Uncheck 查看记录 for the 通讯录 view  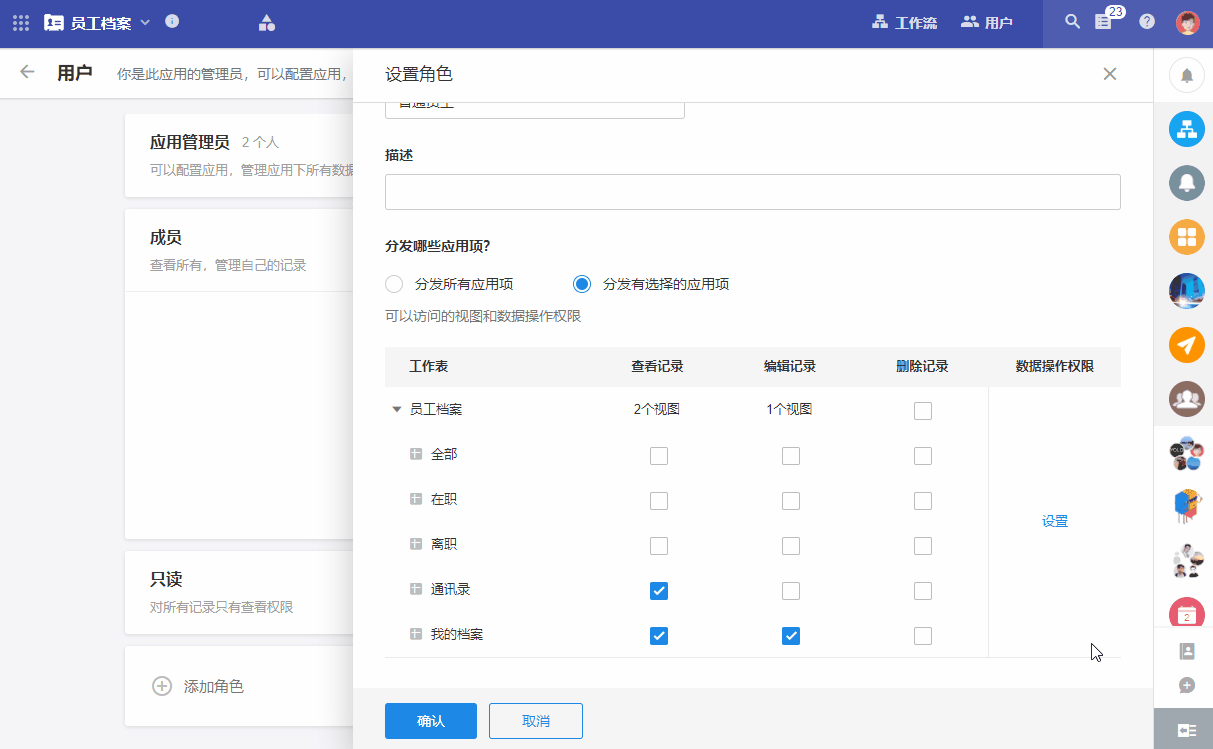pyautogui.click(x=658, y=591)
